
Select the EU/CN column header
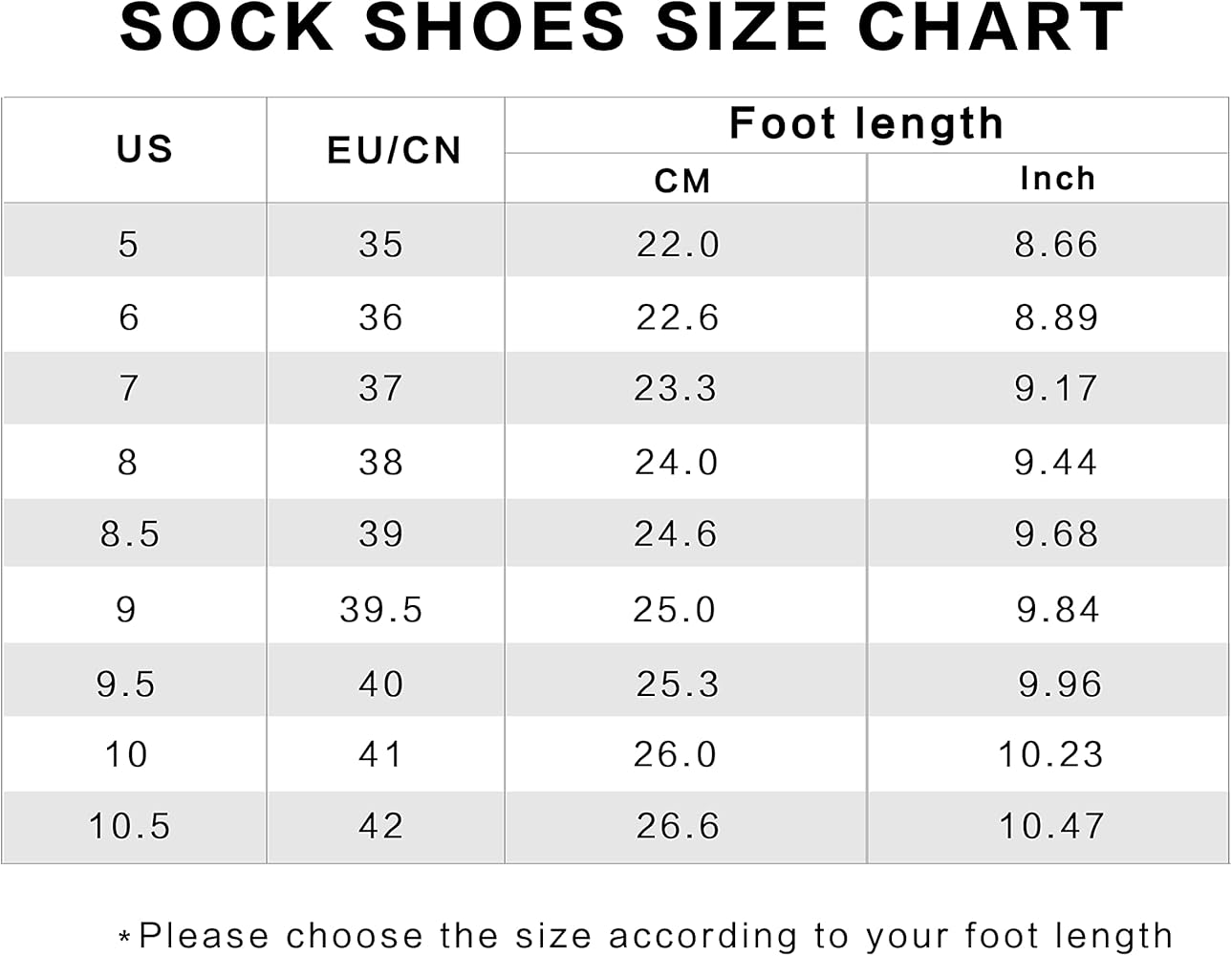[x=394, y=150]
